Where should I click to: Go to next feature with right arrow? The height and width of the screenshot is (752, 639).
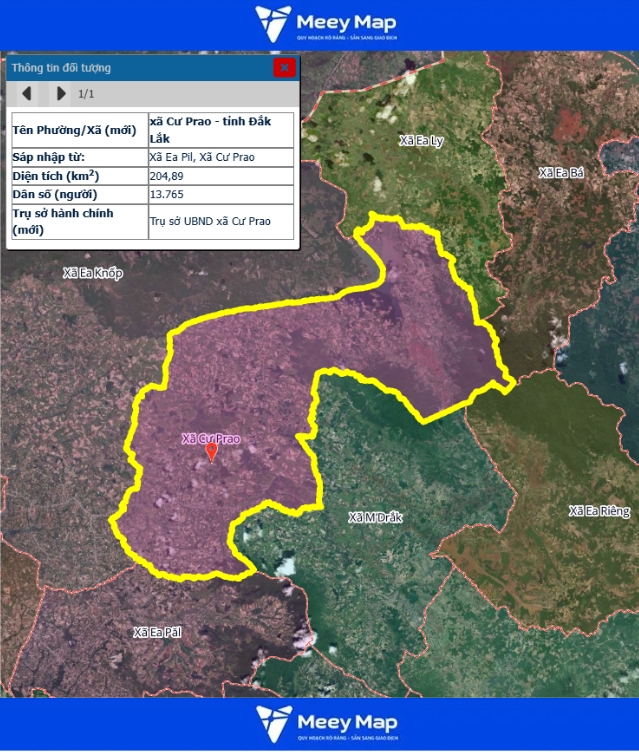(x=61, y=94)
